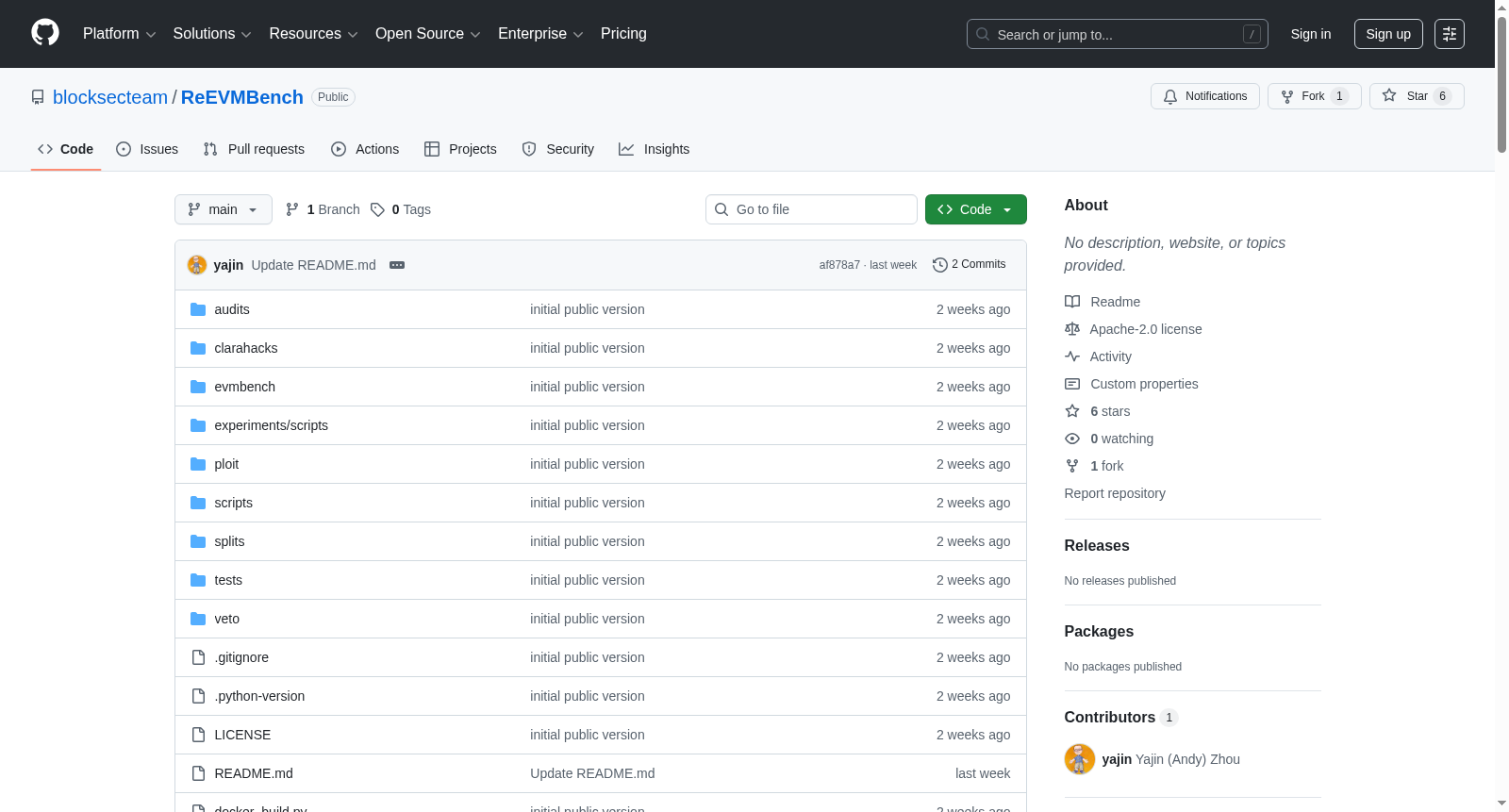The height and width of the screenshot is (812, 1509).
Task: Open the experiments/scripts folder
Action: tap(272, 425)
